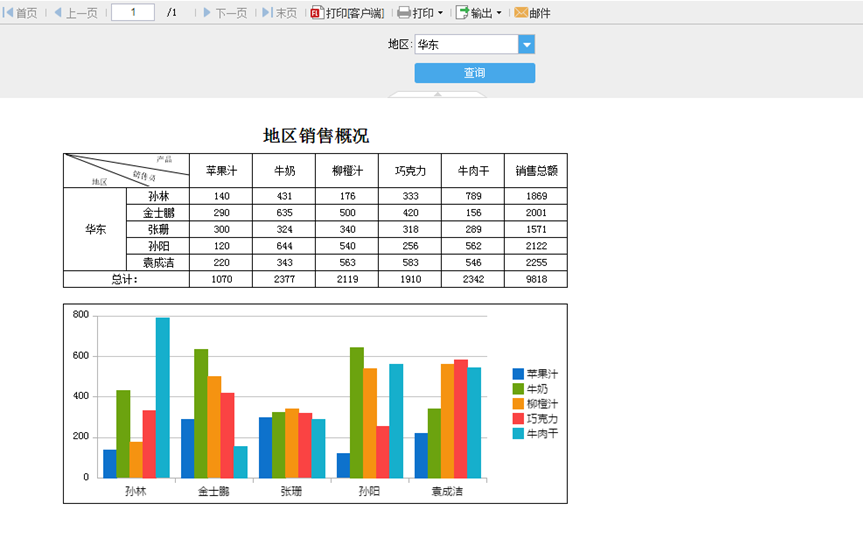Click the printer (打印) icon
The height and width of the screenshot is (538, 863).
tap(404, 13)
